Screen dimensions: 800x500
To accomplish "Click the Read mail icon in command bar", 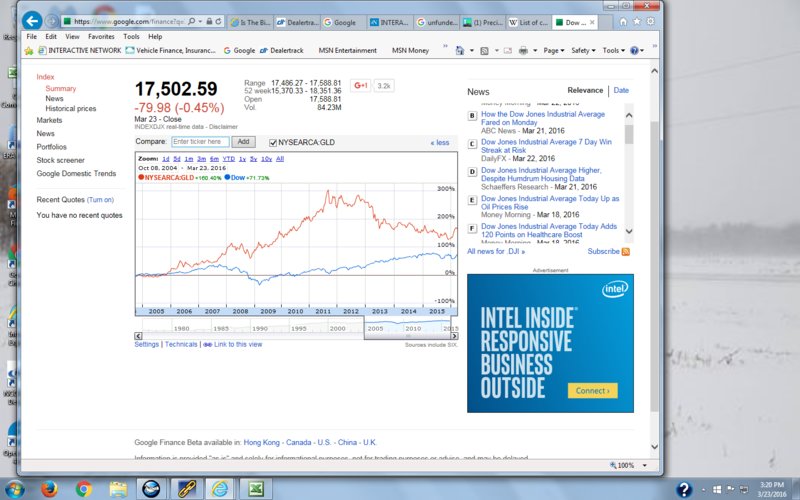I will pyautogui.click(x=508, y=51).
